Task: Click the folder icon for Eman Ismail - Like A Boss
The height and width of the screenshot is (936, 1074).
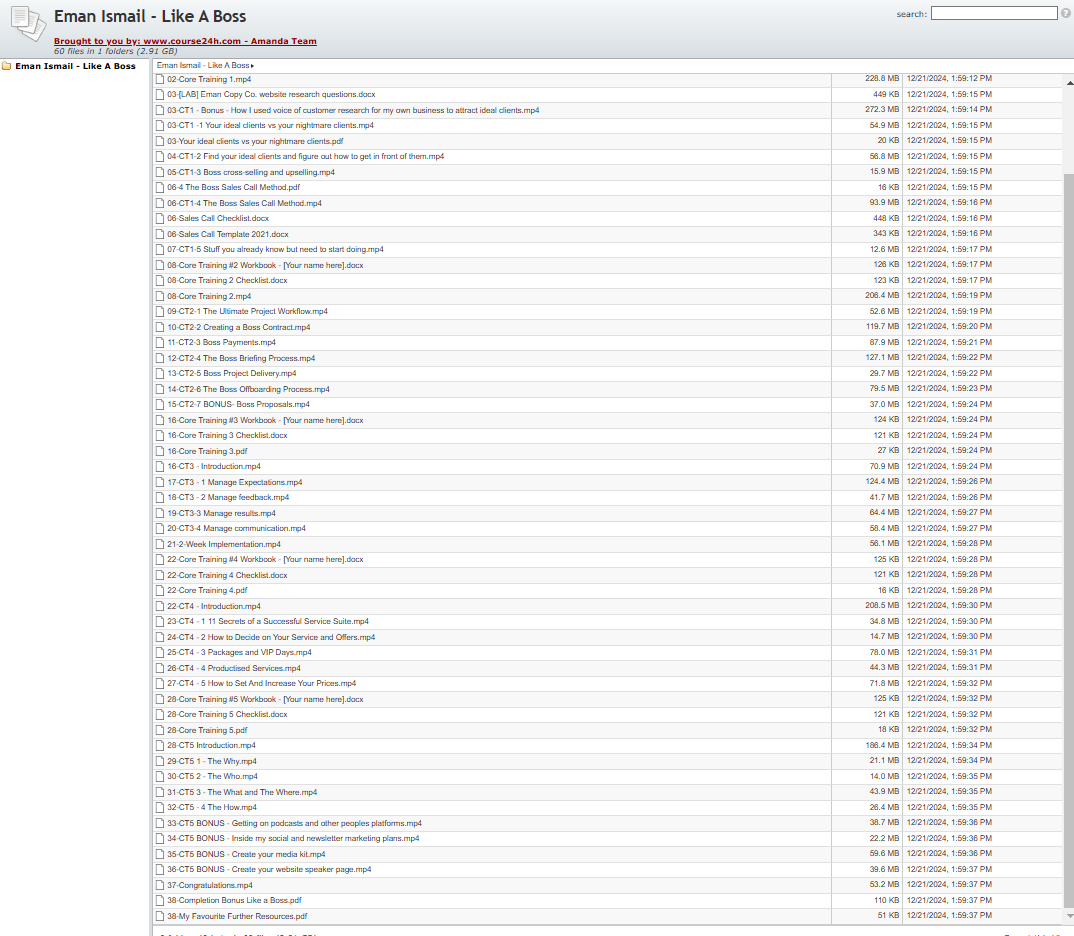Action: [x=7, y=66]
